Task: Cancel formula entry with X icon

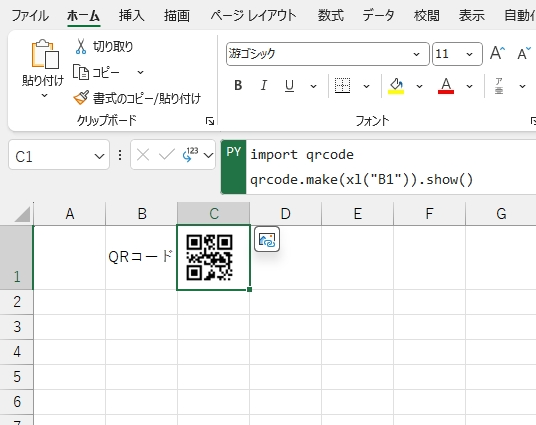Action: pyautogui.click(x=143, y=155)
